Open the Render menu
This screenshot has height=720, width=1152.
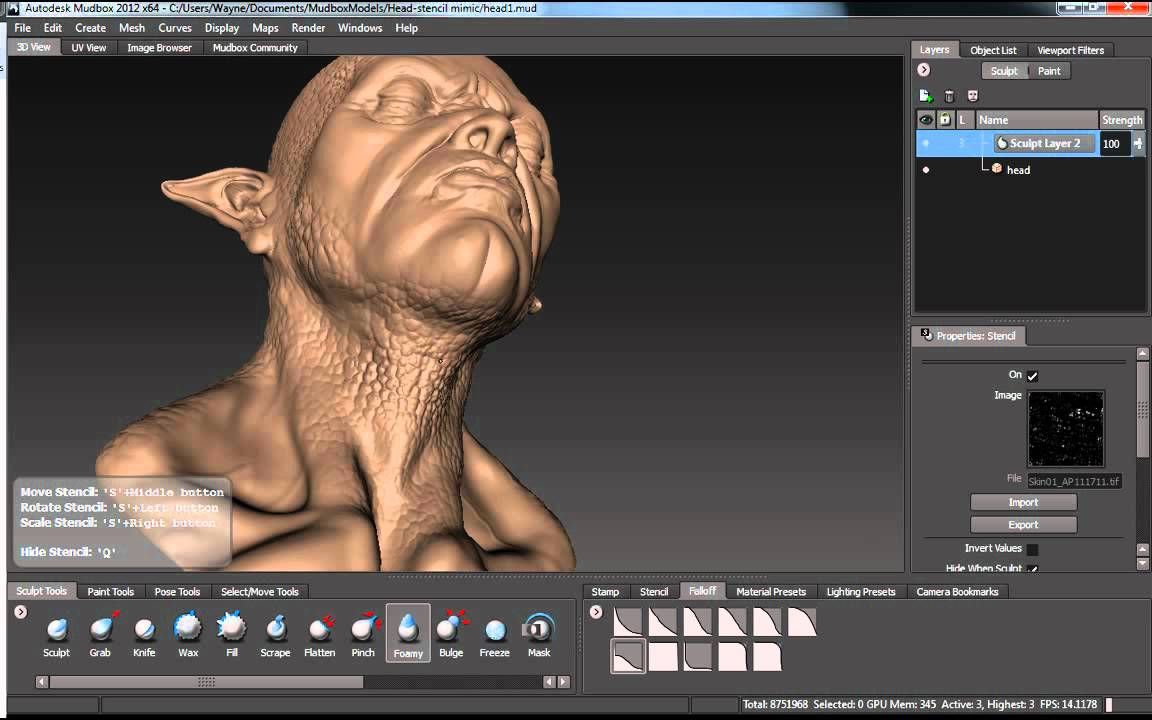pyautogui.click(x=308, y=28)
